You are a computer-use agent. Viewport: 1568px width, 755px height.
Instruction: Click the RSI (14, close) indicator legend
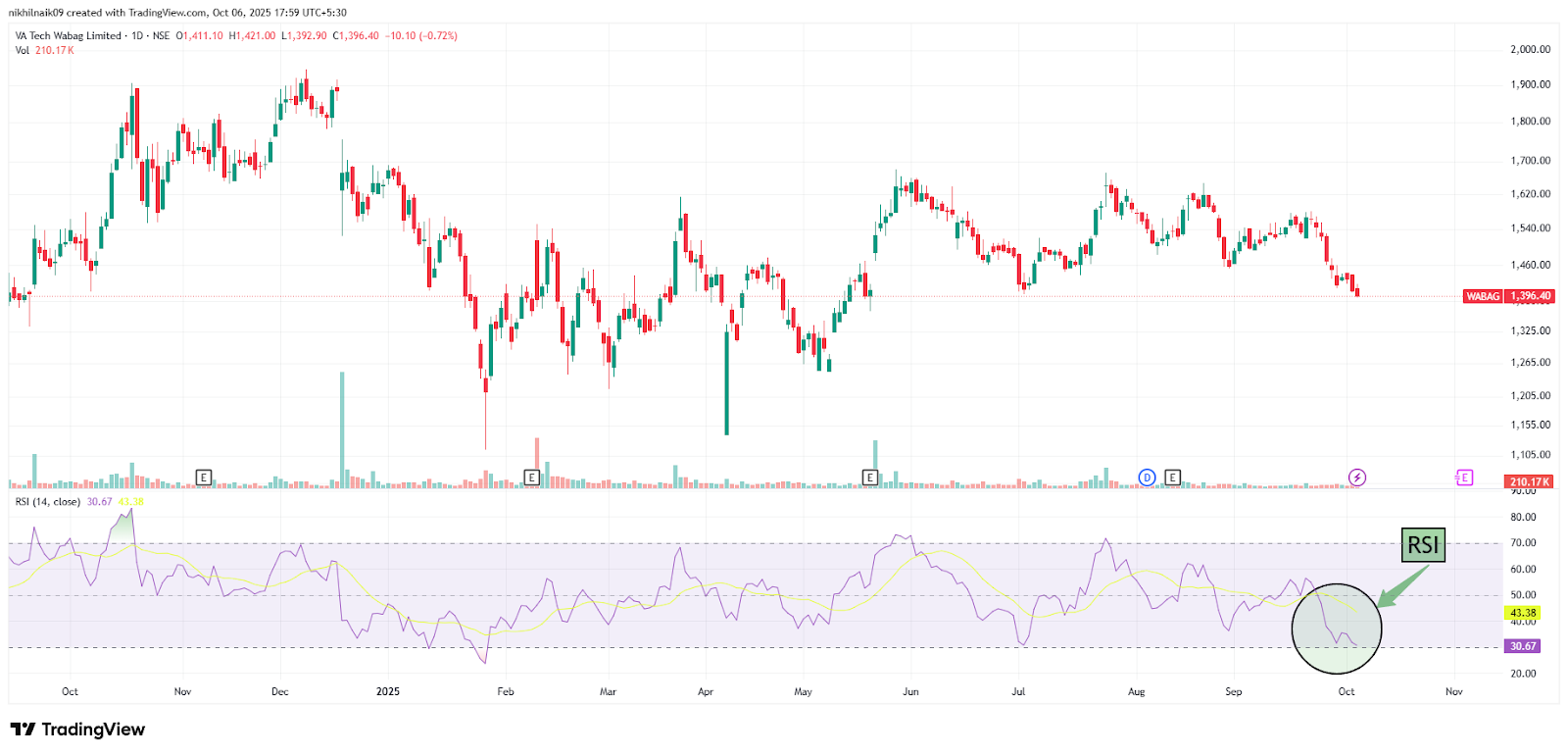click(x=48, y=502)
